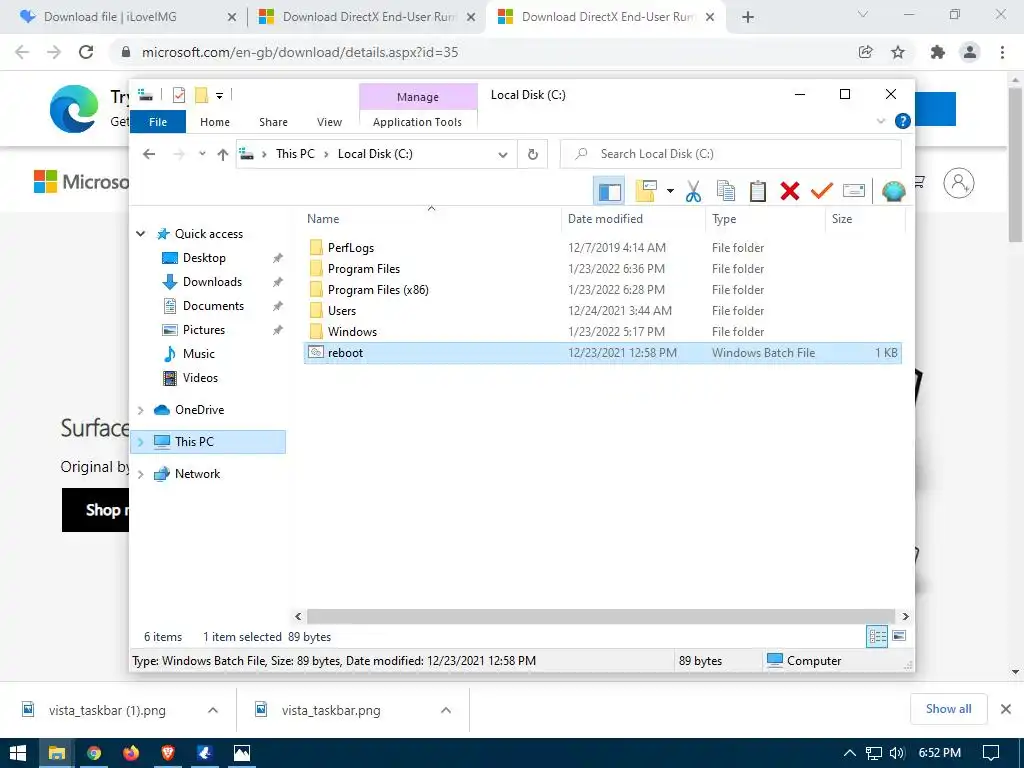Image resolution: width=1024 pixels, height=768 pixels.
Task: Select the reboot batch file
Action: click(603, 353)
